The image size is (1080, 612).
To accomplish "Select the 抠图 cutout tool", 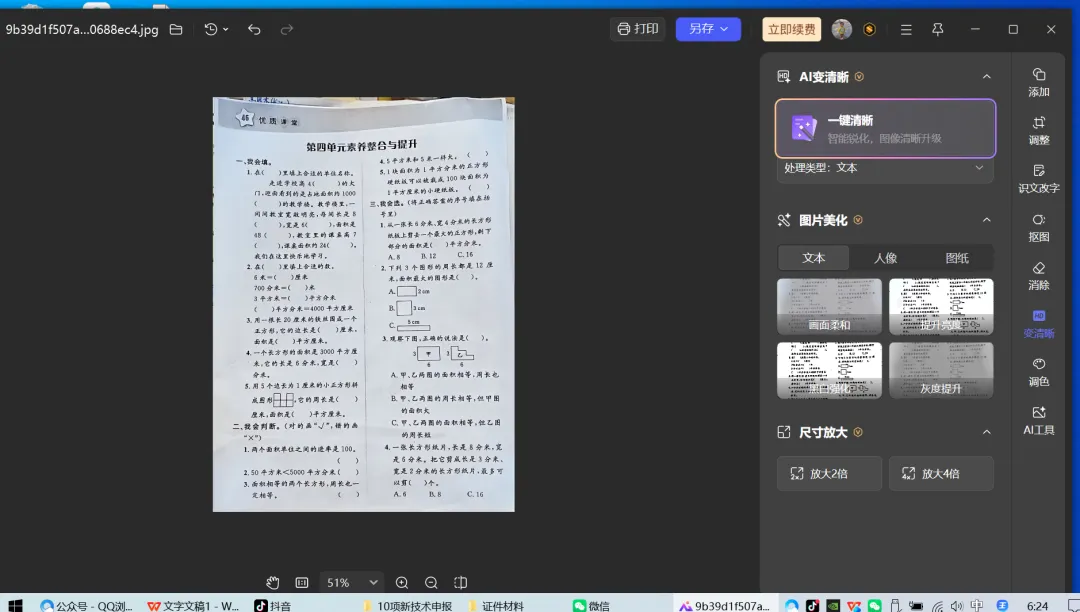I will coord(1039,228).
